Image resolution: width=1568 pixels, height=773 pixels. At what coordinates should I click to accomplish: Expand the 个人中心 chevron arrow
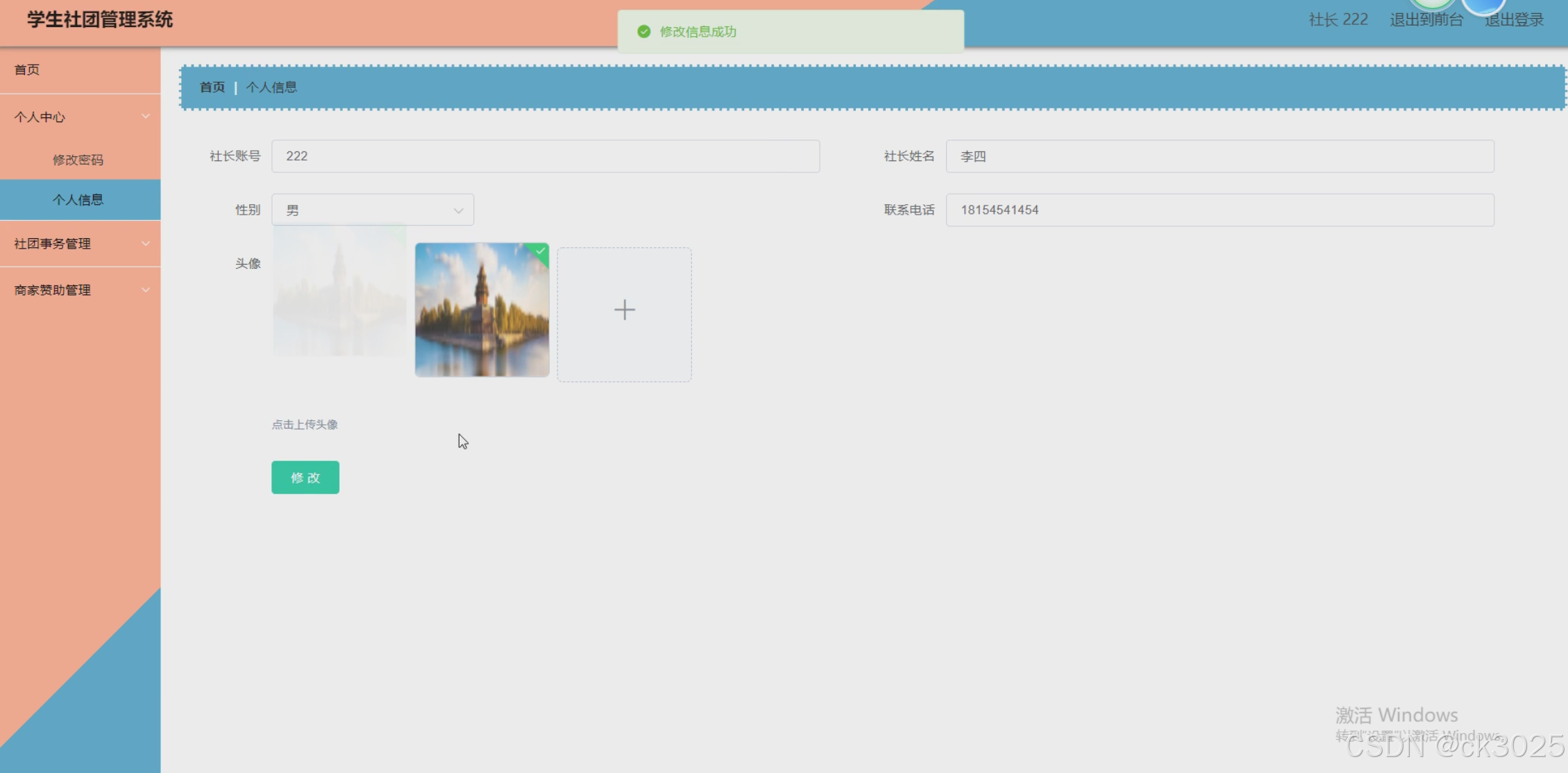pos(146,117)
